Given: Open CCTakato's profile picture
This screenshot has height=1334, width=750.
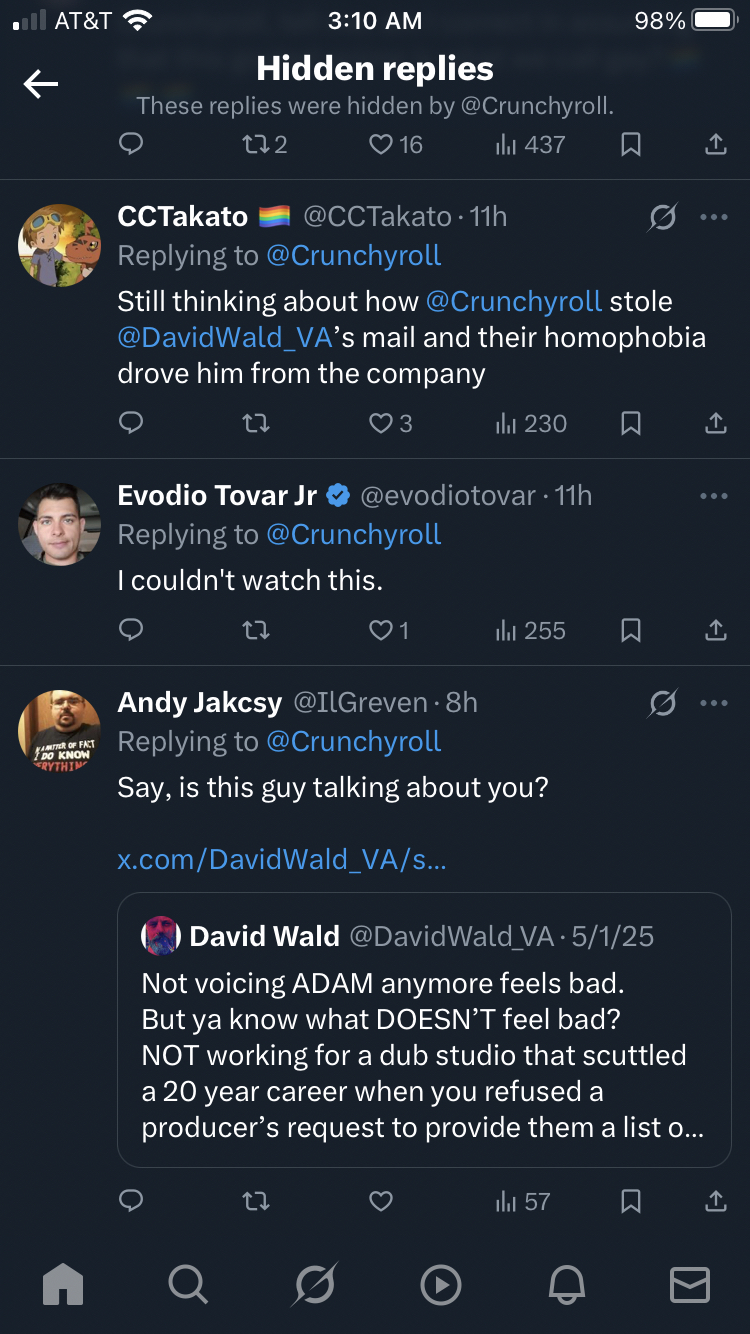Looking at the screenshot, I should click(x=60, y=245).
